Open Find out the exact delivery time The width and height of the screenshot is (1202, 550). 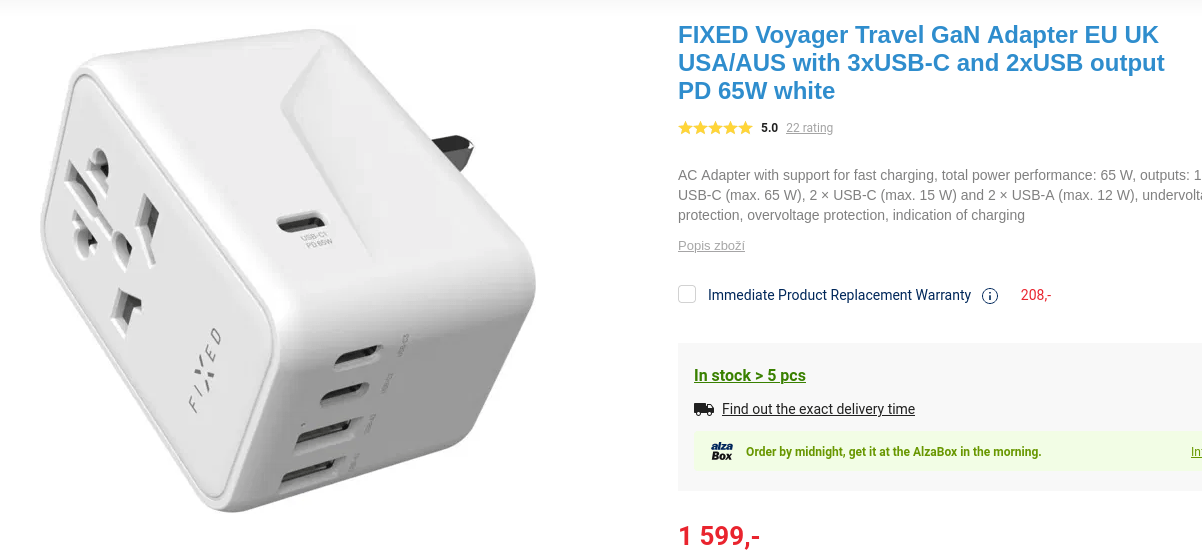pyautogui.click(x=818, y=409)
